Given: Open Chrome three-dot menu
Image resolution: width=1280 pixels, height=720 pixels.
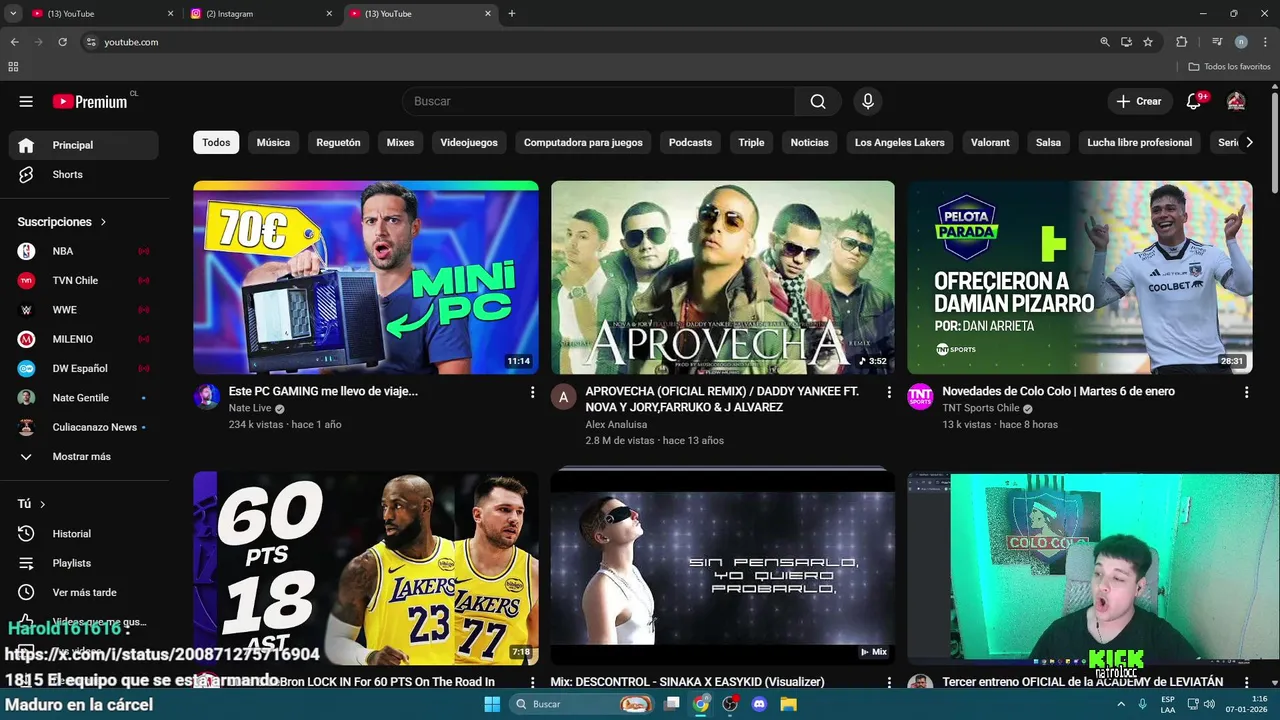Looking at the screenshot, I should click(x=1263, y=42).
